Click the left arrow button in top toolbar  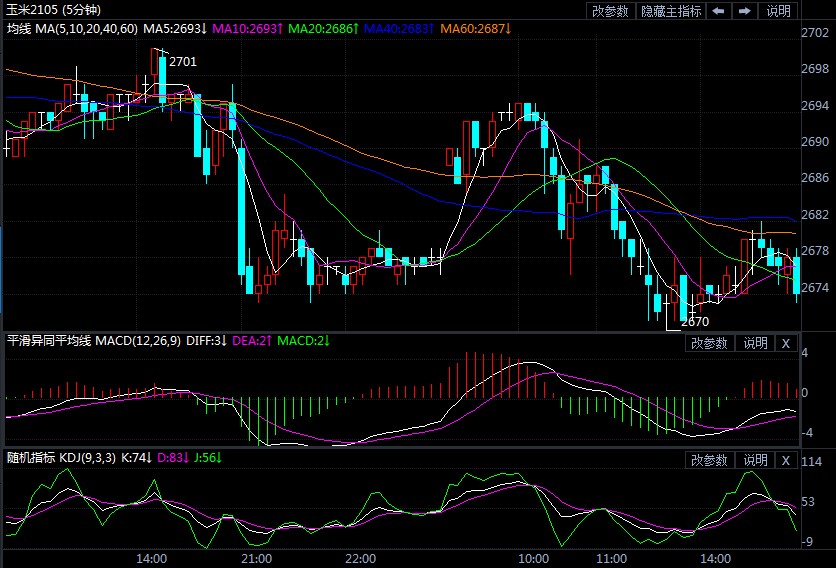tap(718, 11)
